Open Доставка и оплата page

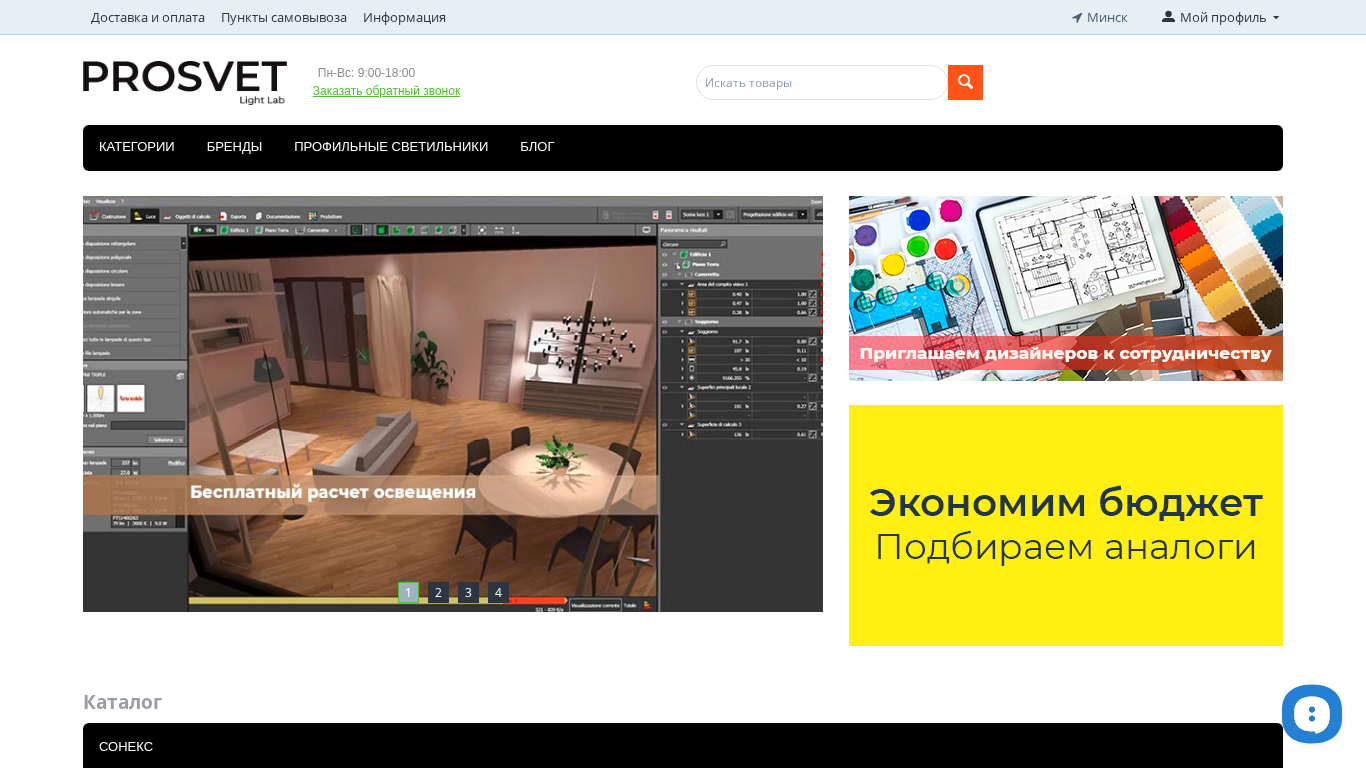[148, 17]
